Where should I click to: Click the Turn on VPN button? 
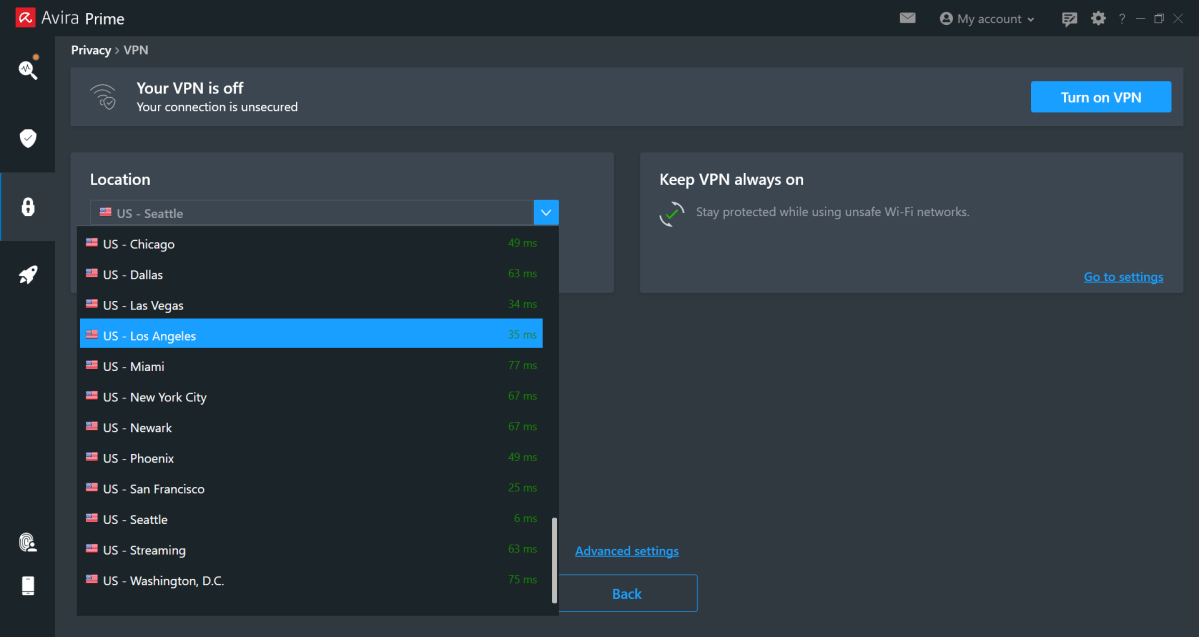[1100, 97]
